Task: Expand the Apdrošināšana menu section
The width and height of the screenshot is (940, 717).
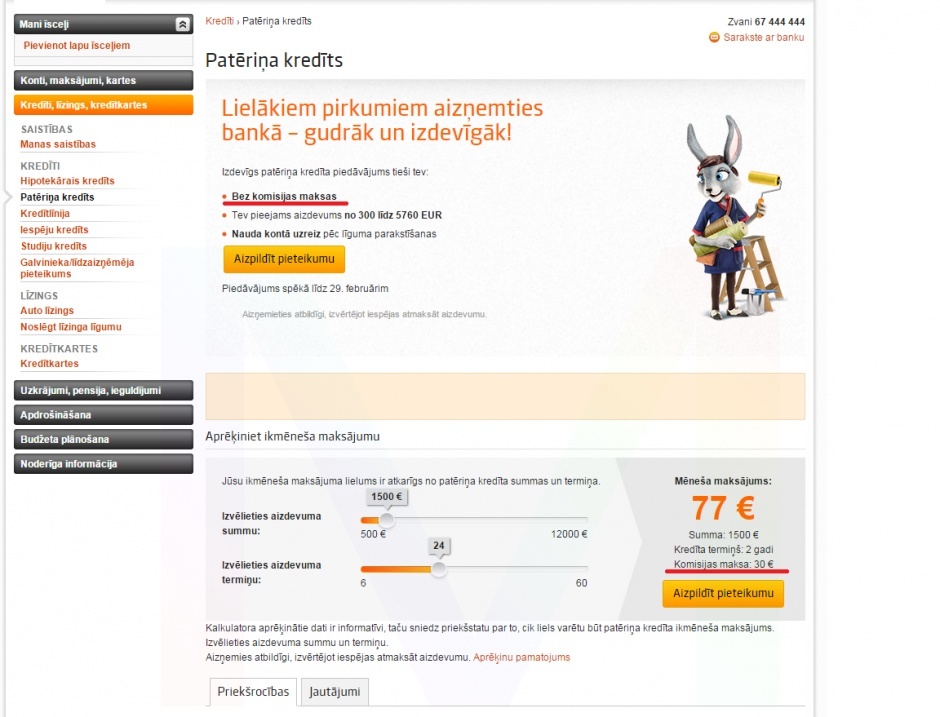Action: pyautogui.click(x=103, y=415)
